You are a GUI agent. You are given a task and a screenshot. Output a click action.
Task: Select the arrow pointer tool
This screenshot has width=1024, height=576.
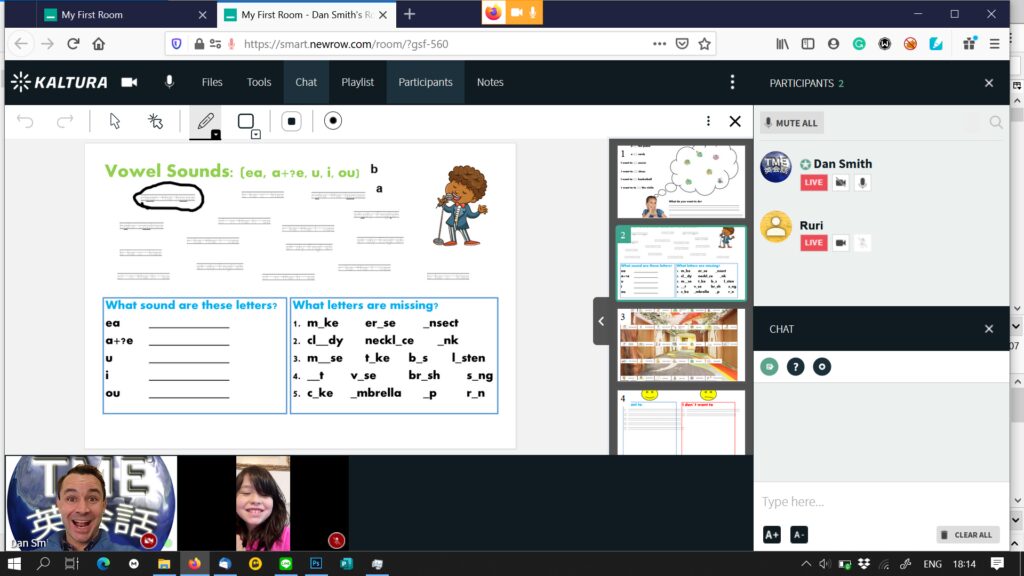(115, 121)
